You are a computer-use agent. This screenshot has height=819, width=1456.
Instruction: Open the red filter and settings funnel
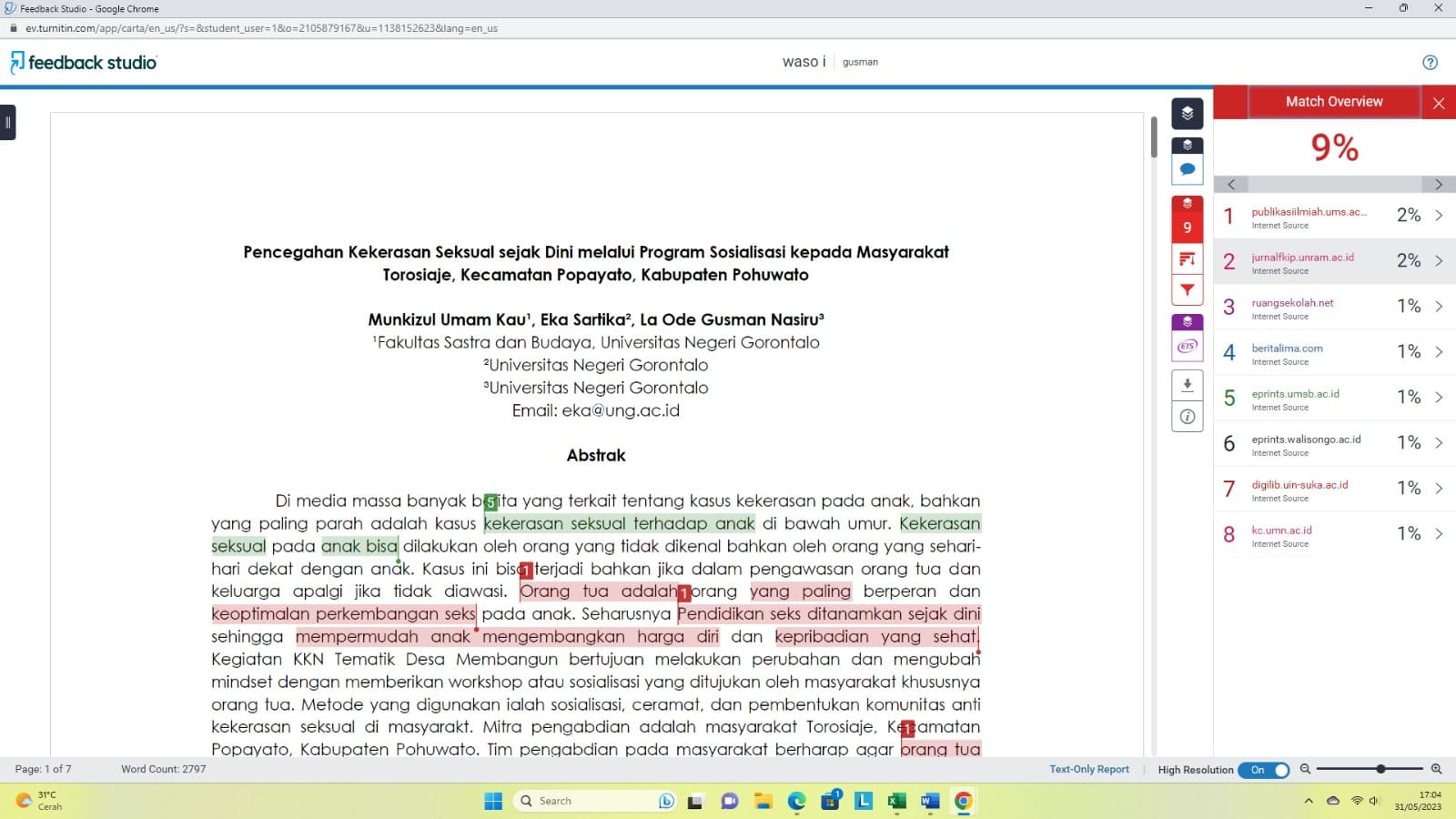click(x=1187, y=290)
